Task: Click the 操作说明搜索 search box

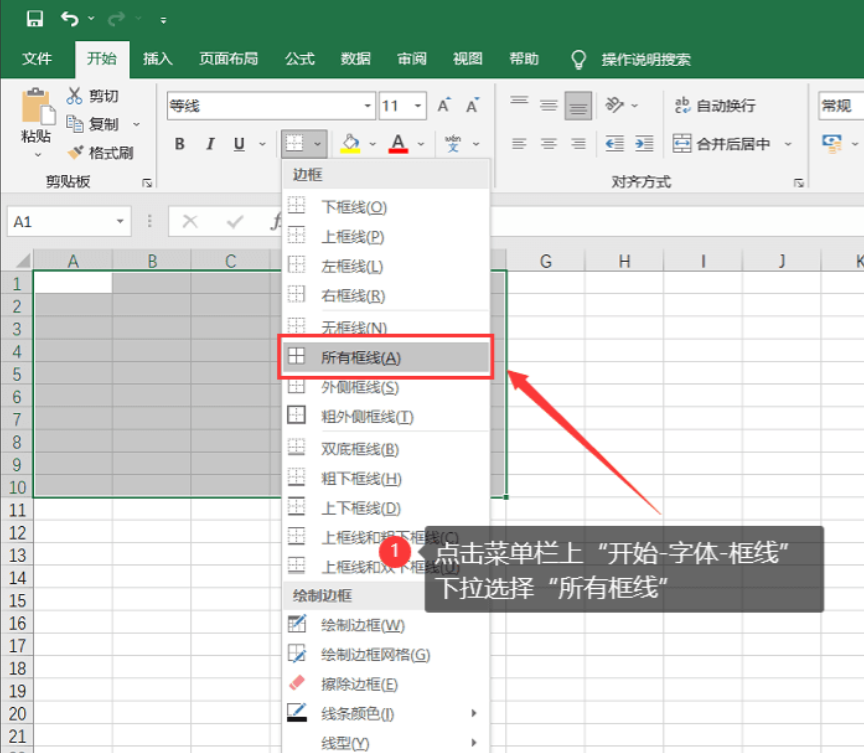Action: click(646, 59)
